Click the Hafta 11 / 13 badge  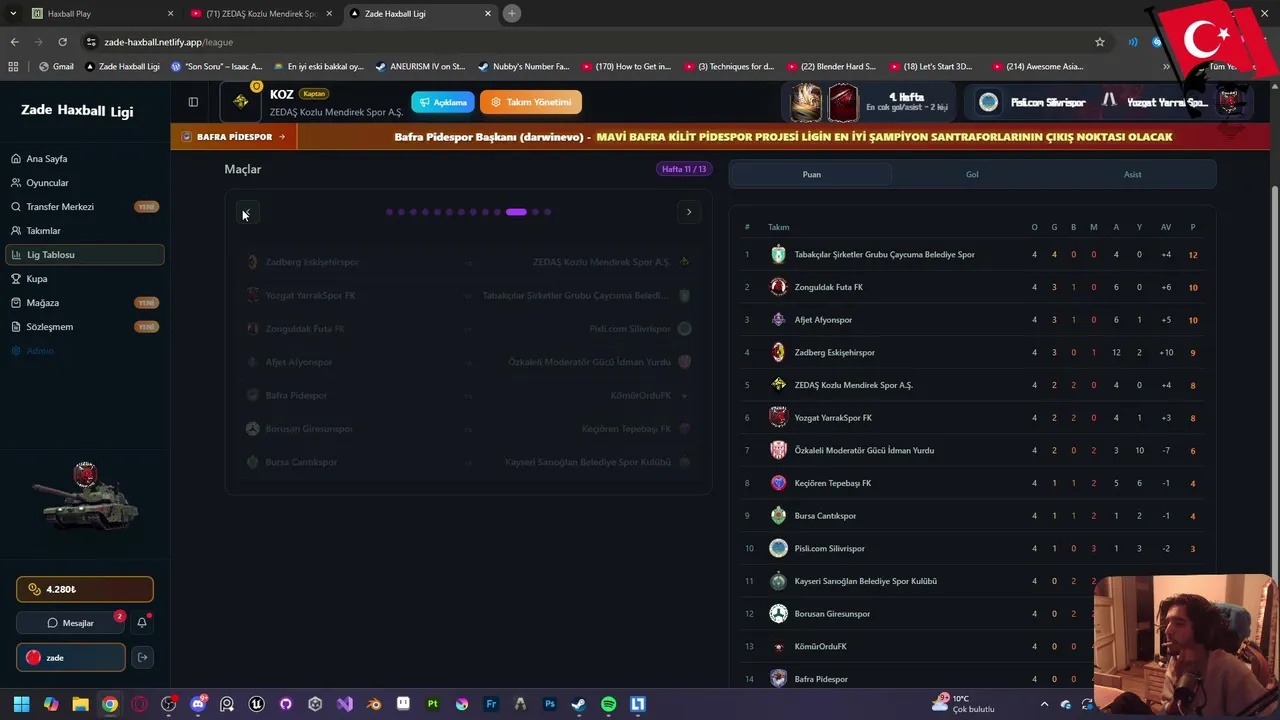pyautogui.click(x=684, y=169)
